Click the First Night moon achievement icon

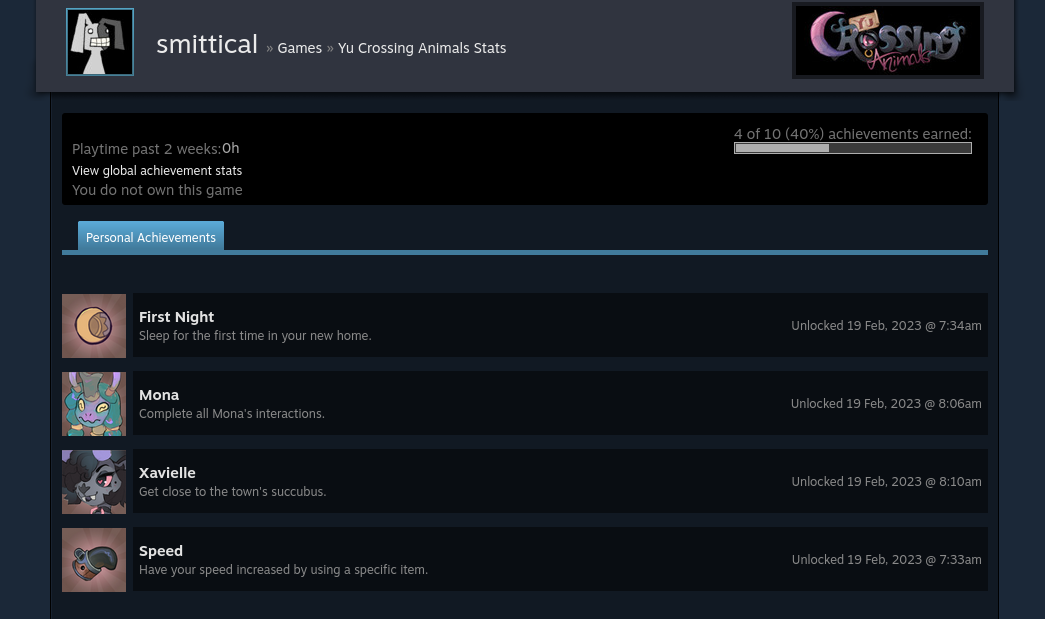[94, 326]
